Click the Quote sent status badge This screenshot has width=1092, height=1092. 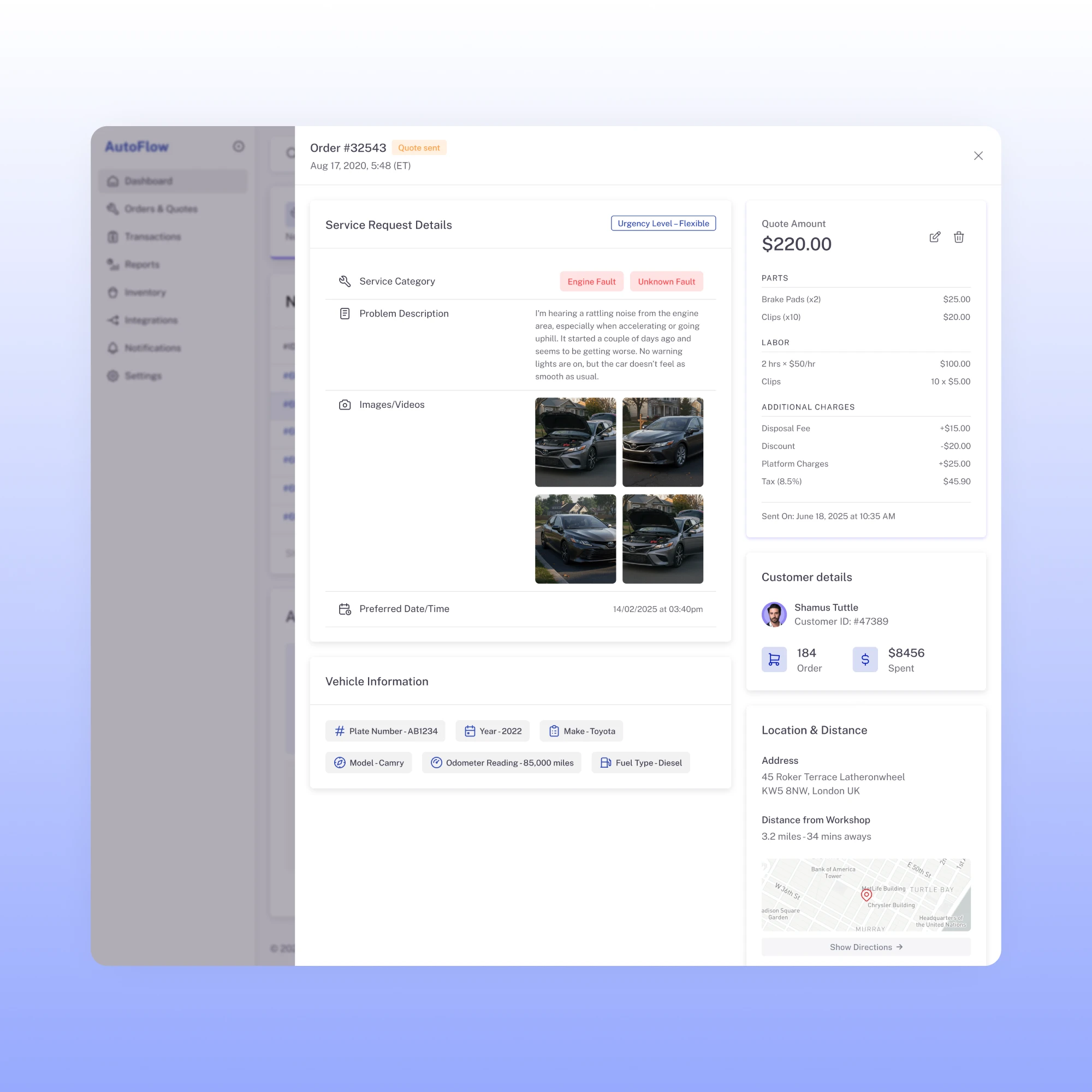(418, 147)
